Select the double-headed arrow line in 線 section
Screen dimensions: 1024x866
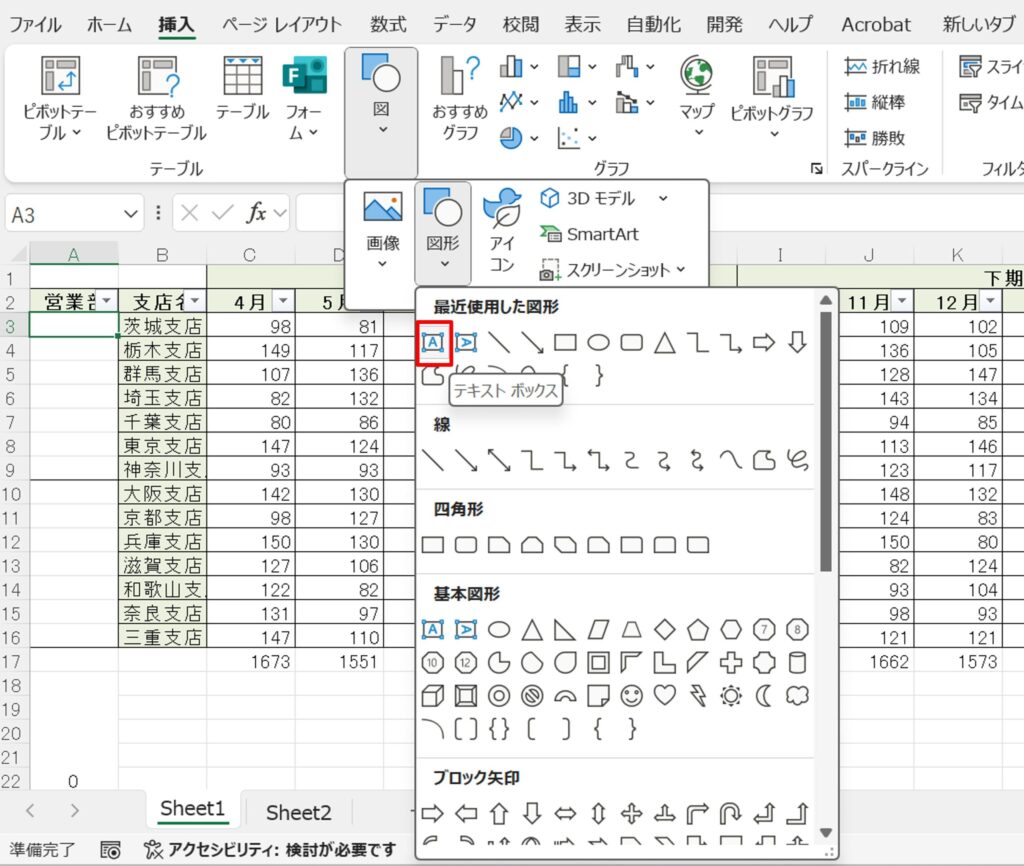point(500,460)
